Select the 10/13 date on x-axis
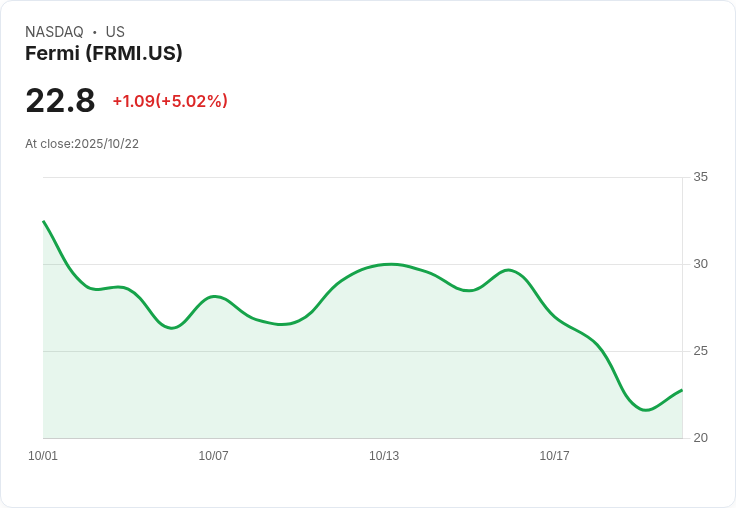This screenshot has width=736, height=508. point(384,456)
